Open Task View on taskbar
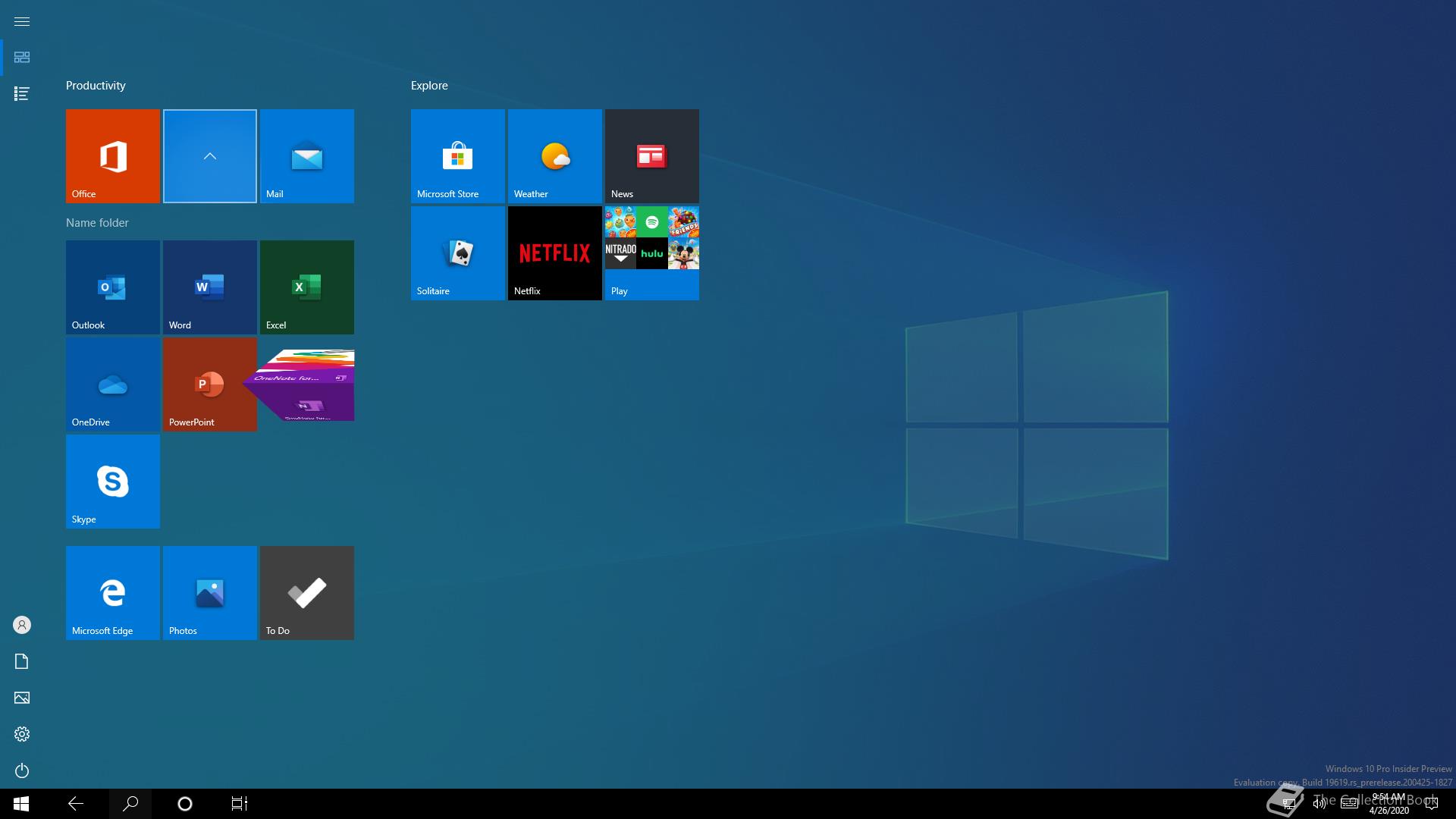Screen dimensions: 1456x819 [240, 803]
